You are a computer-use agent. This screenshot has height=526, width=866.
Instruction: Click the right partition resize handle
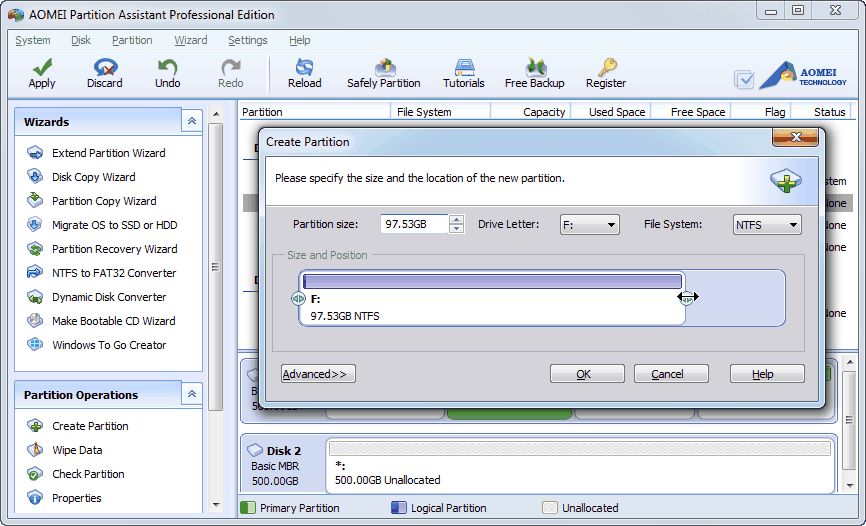coord(686,298)
